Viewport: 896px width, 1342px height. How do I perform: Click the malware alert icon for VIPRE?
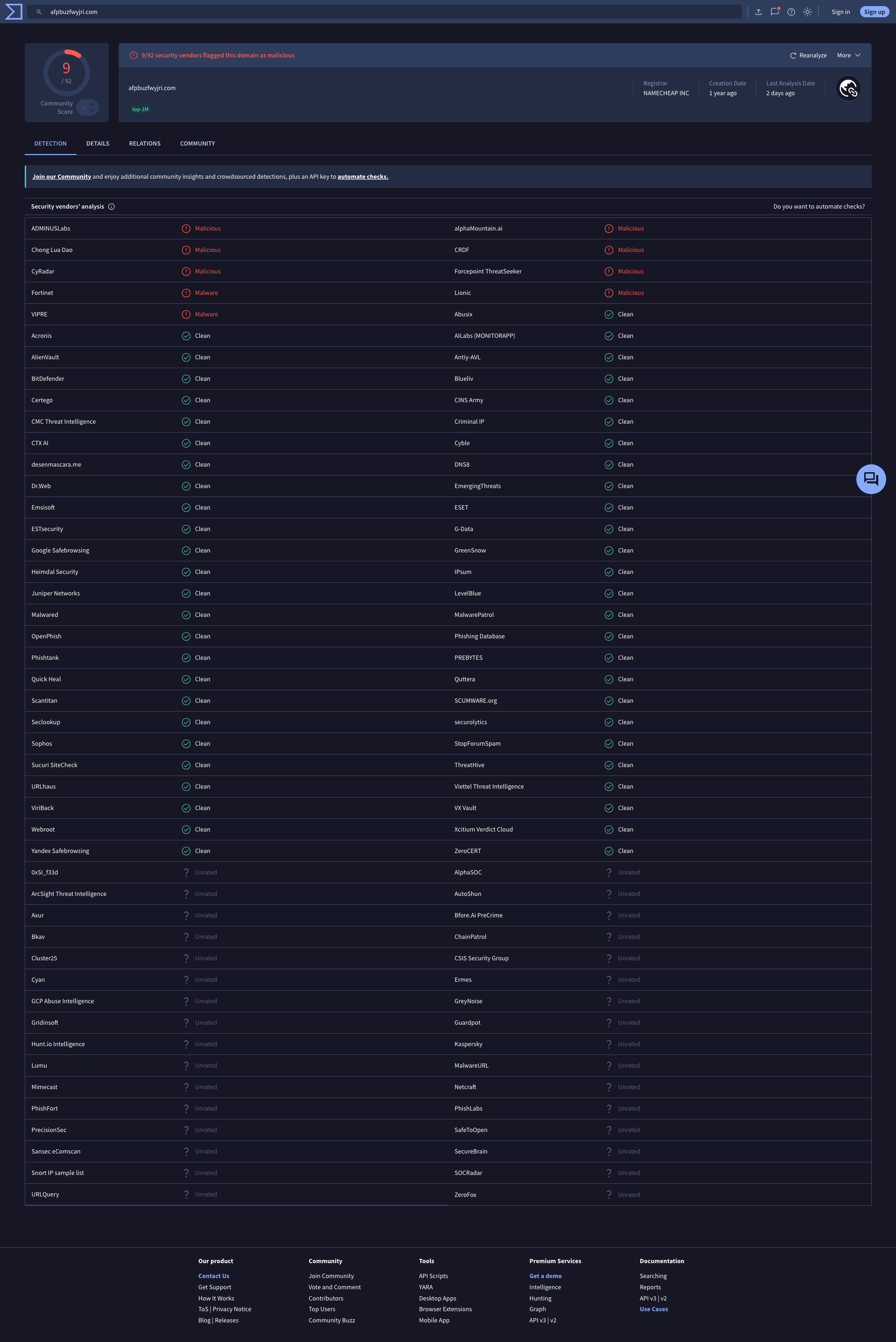[186, 314]
